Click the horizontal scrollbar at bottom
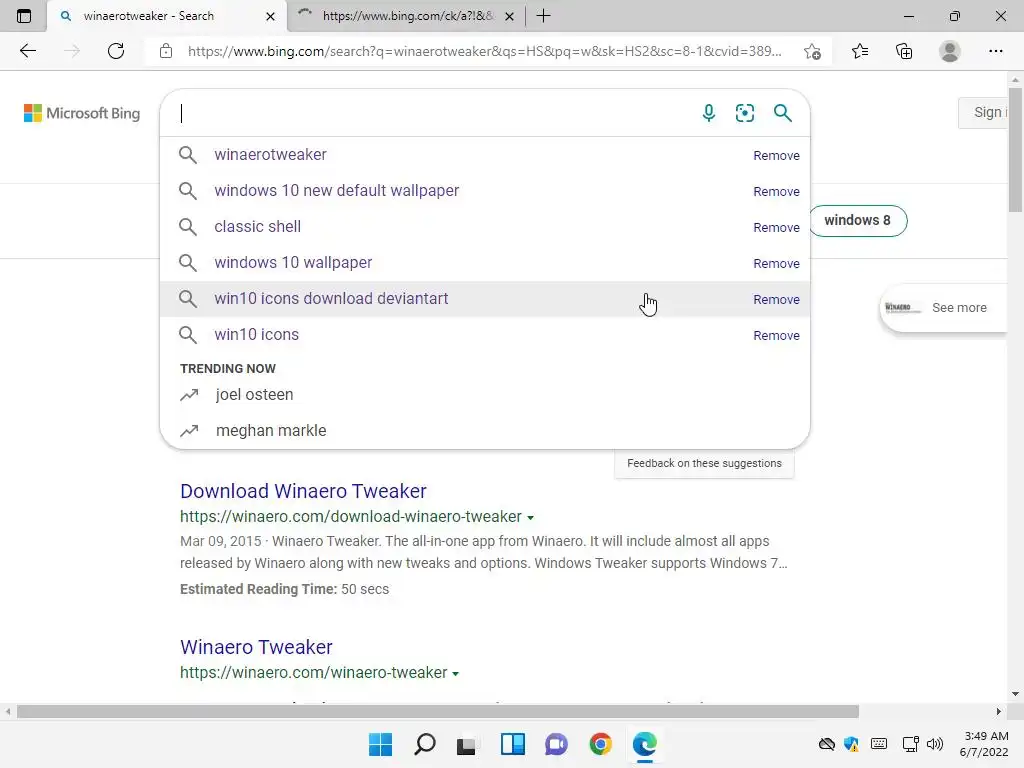The width and height of the screenshot is (1024, 768). (438, 711)
